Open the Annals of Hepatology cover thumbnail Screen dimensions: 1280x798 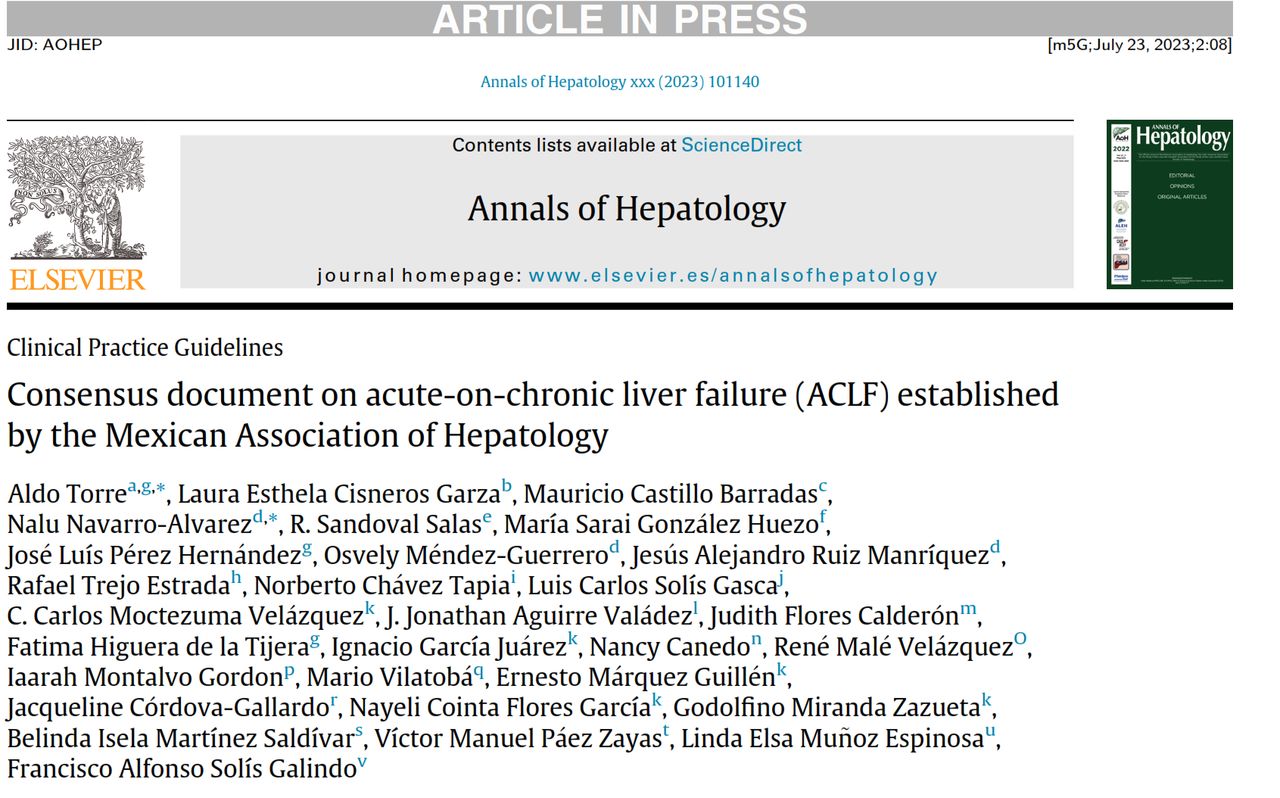1169,204
